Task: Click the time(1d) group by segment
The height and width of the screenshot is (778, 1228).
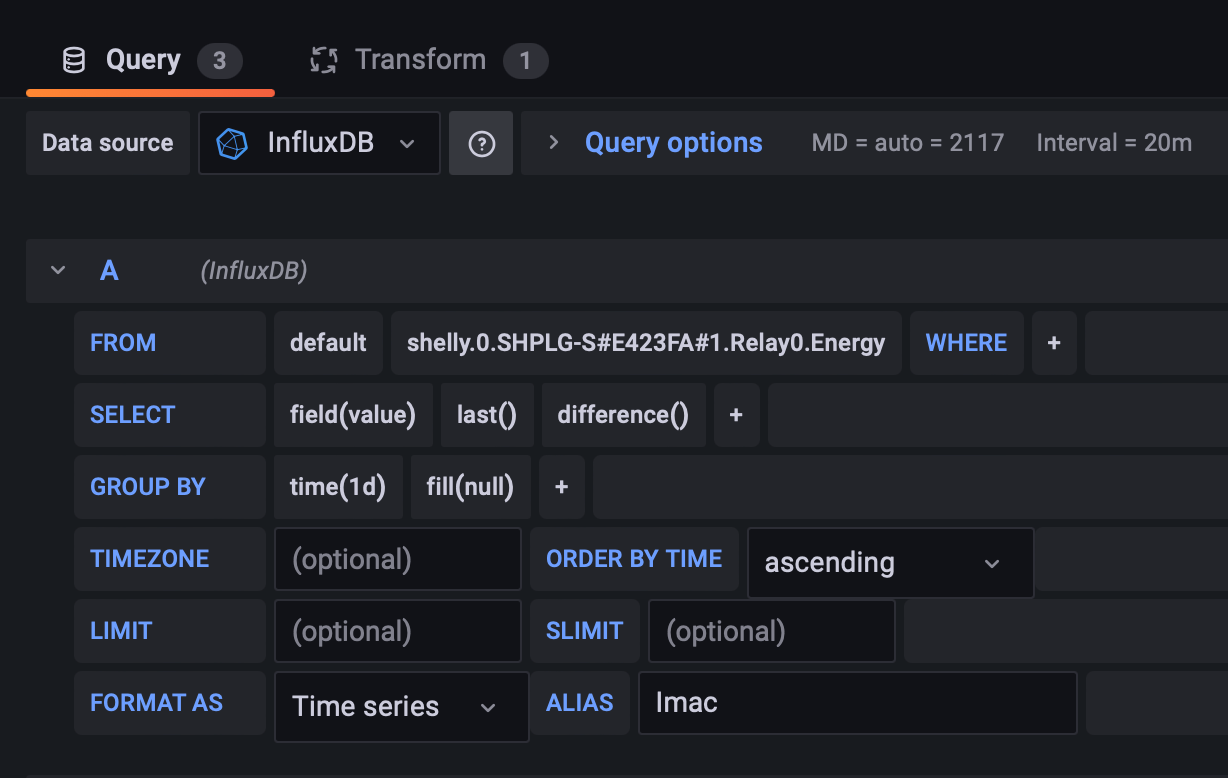Action: click(338, 487)
